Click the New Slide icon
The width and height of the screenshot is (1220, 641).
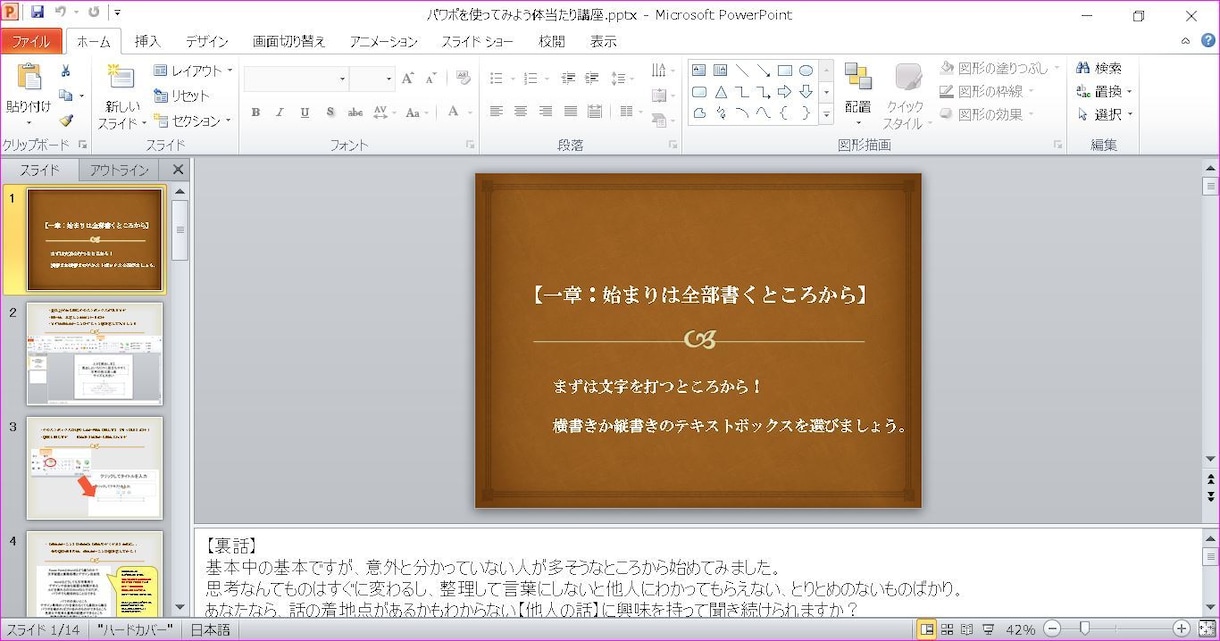(121, 78)
